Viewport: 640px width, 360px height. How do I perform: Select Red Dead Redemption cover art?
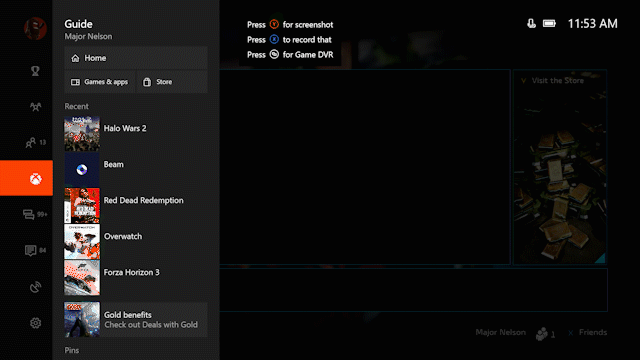(x=82, y=205)
